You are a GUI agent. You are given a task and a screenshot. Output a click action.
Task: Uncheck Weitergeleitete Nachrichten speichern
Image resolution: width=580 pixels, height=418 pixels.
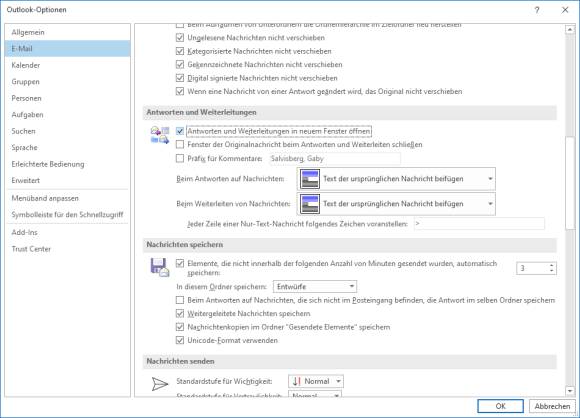[x=180, y=314]
